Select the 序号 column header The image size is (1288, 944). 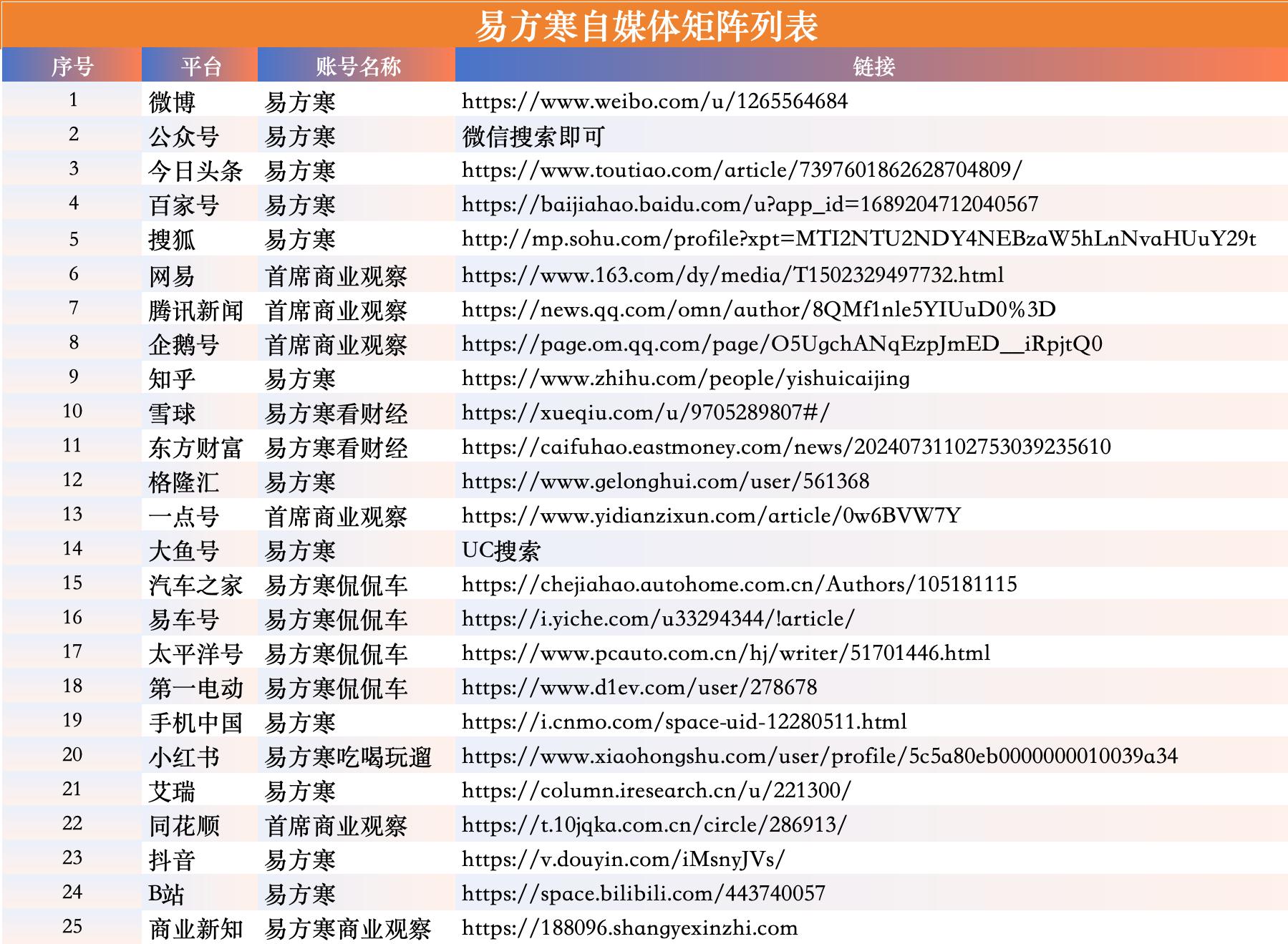click(x=72, y=67)
